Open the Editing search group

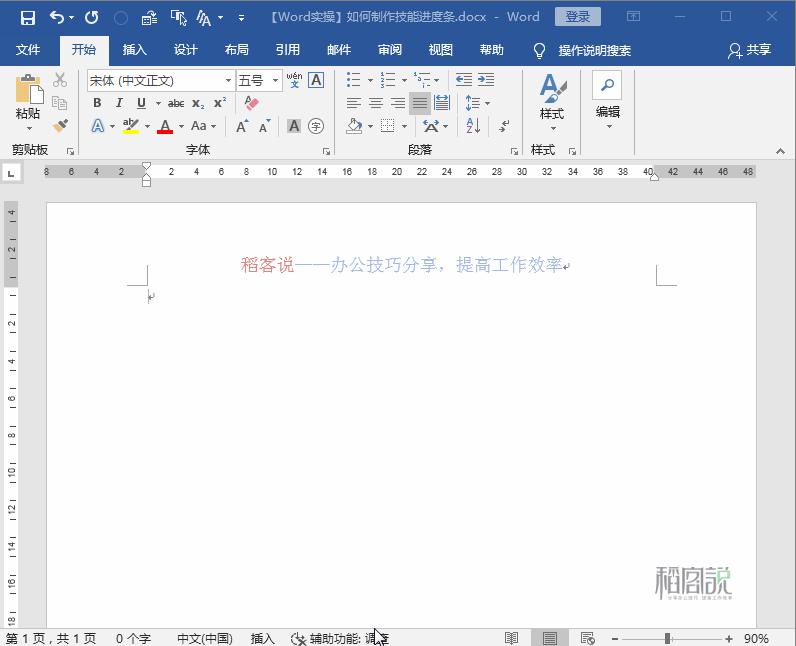coord(607,100)
